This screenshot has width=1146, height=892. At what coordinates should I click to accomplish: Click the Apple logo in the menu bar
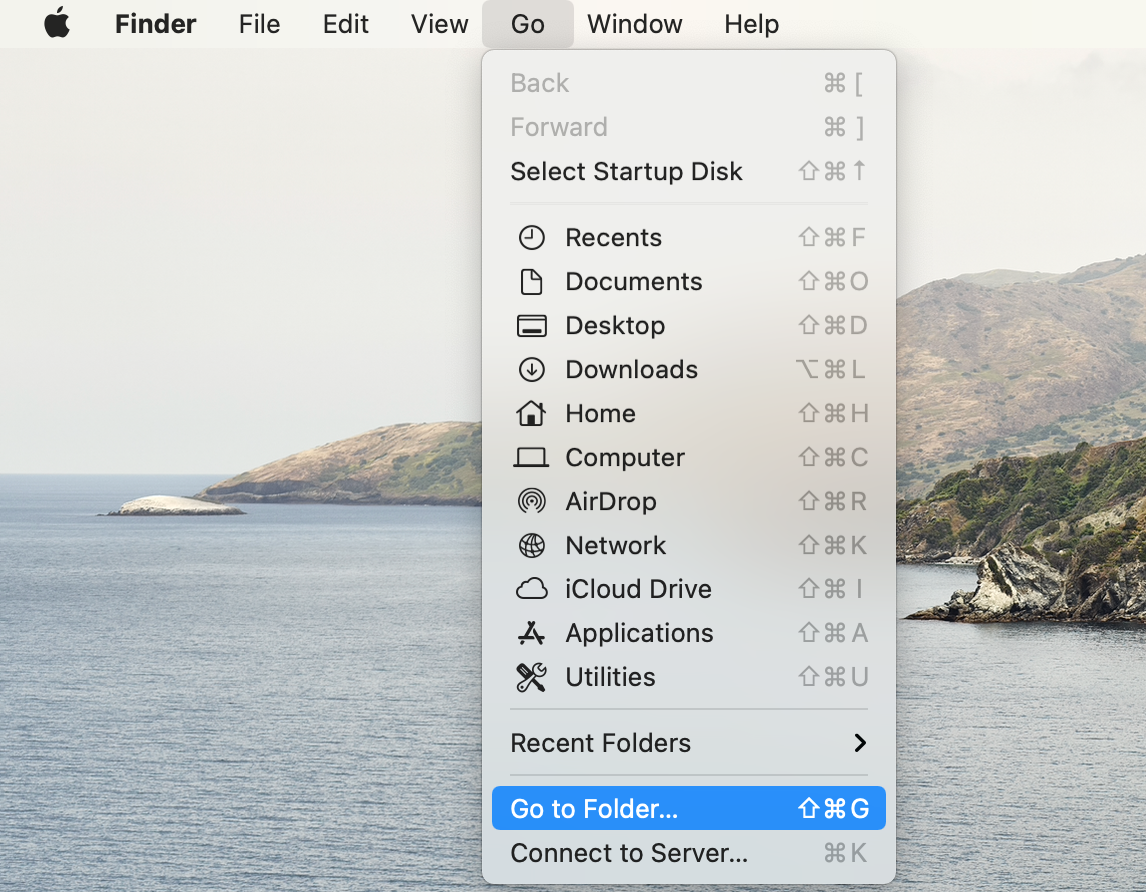(x=57, y=23)
